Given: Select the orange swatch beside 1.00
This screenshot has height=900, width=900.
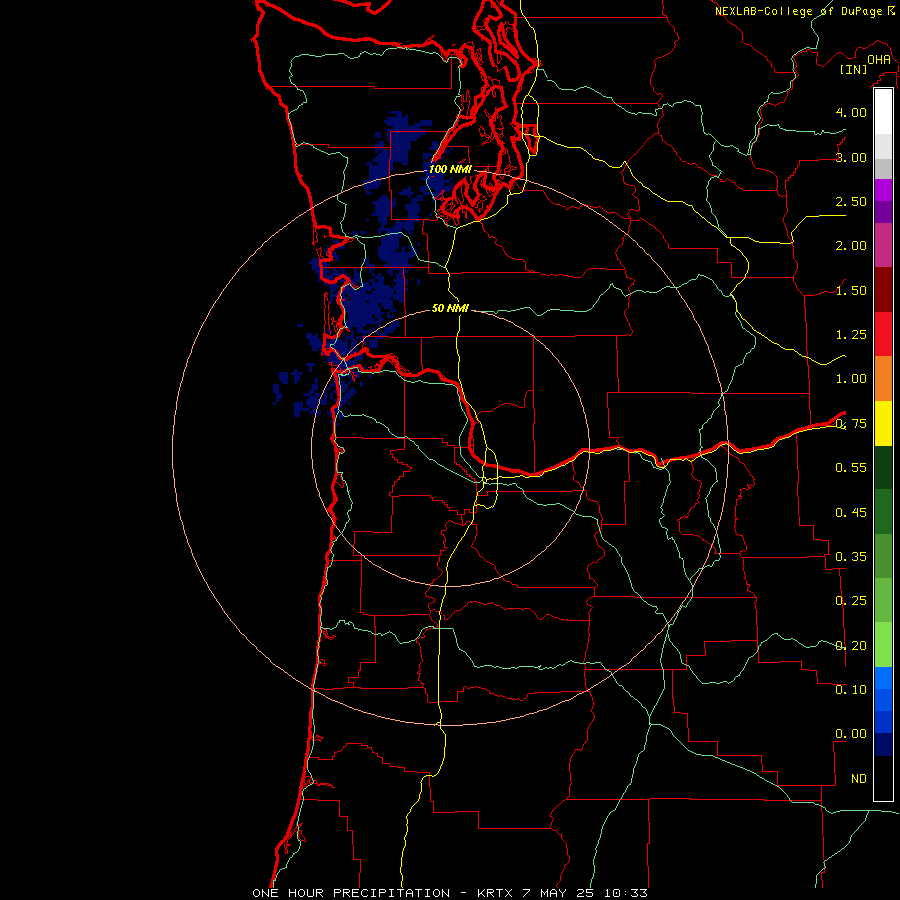Looking at the screenshot, I should point(883,379).
